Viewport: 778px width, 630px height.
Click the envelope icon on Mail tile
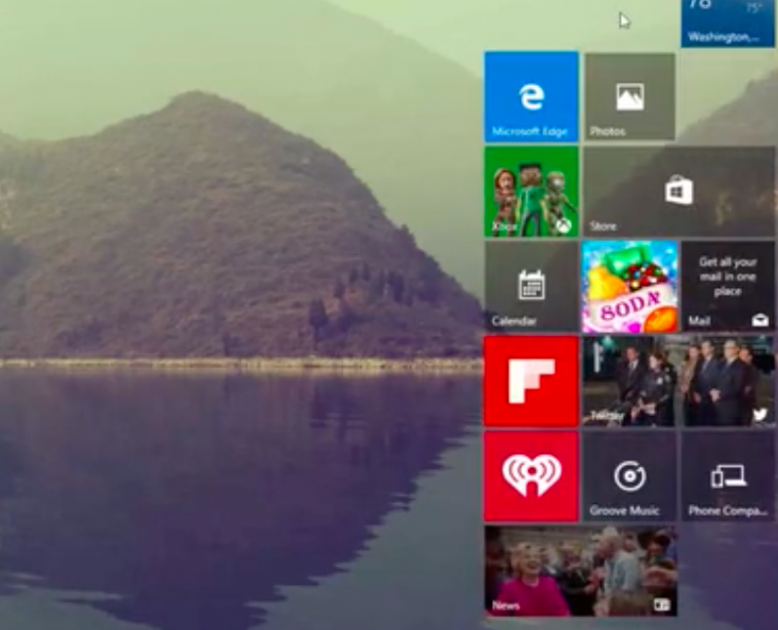pos(760,320)
